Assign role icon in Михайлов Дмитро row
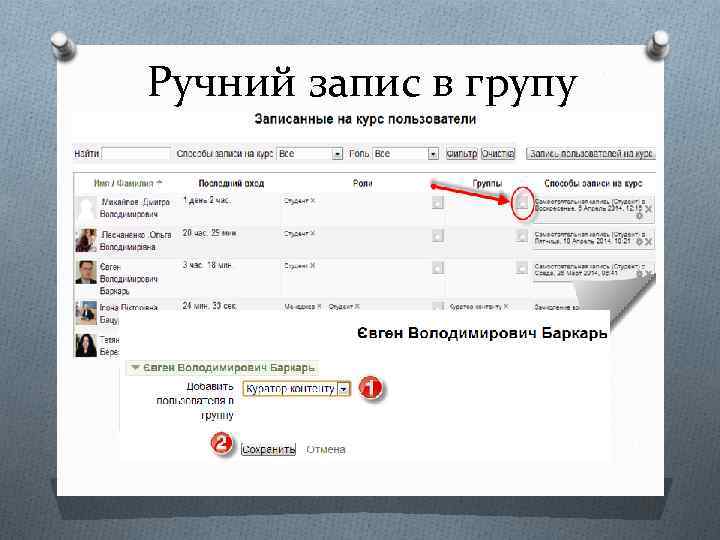 438,202
